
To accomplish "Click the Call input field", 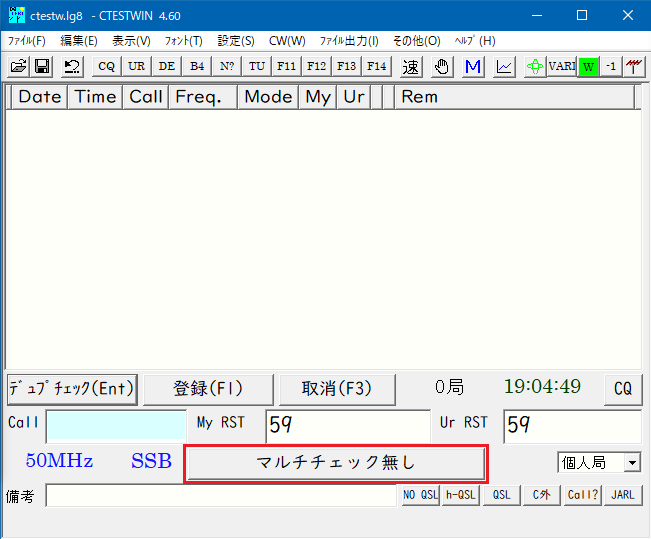I will click(116, 425).
